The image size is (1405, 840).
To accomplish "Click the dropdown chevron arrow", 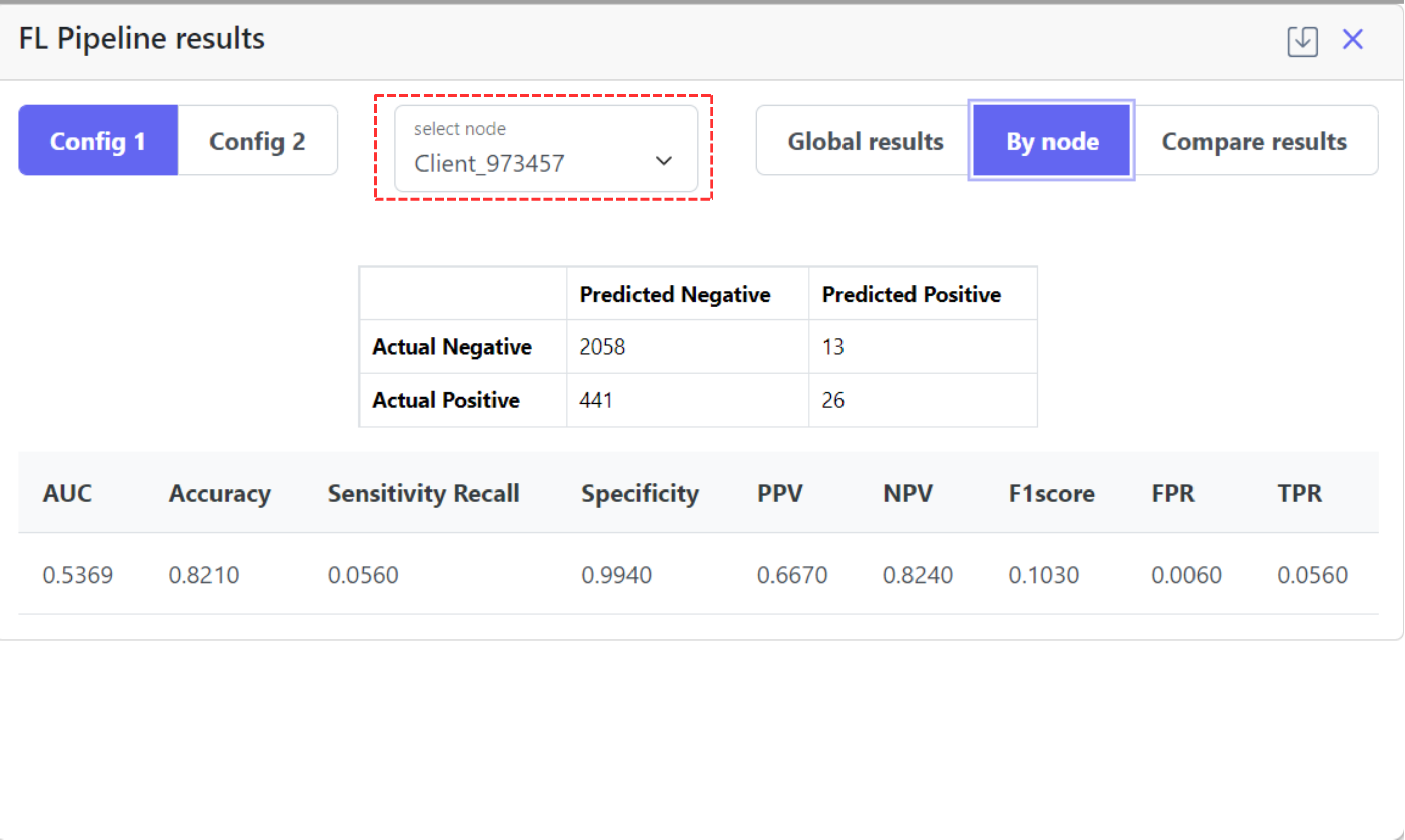I will click(663, 161).
